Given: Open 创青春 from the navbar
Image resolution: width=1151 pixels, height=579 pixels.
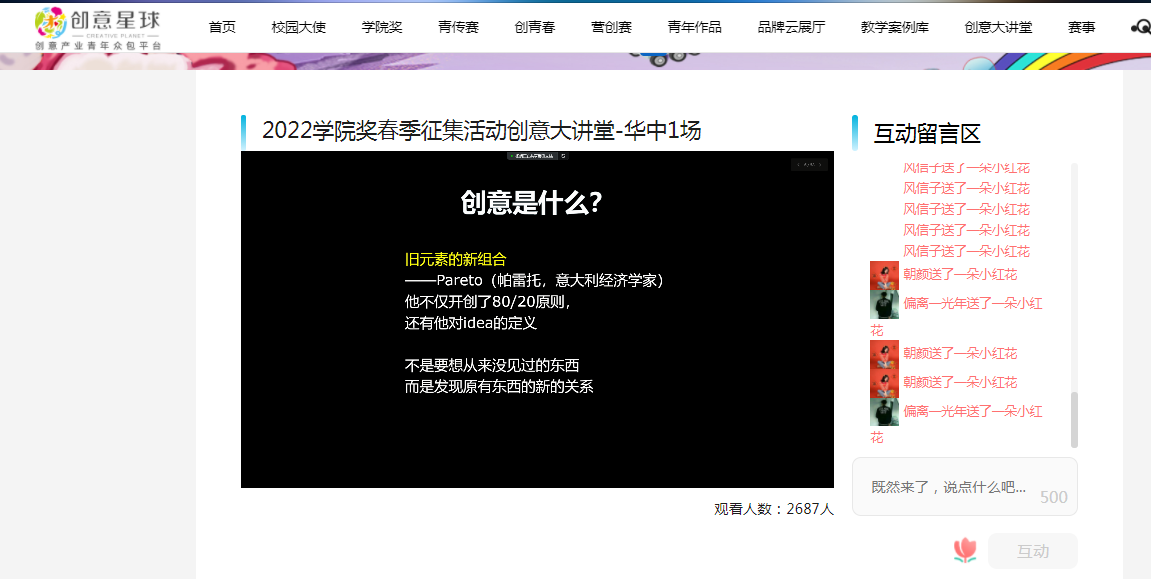Looking at the screenshot, I should 535,27.
